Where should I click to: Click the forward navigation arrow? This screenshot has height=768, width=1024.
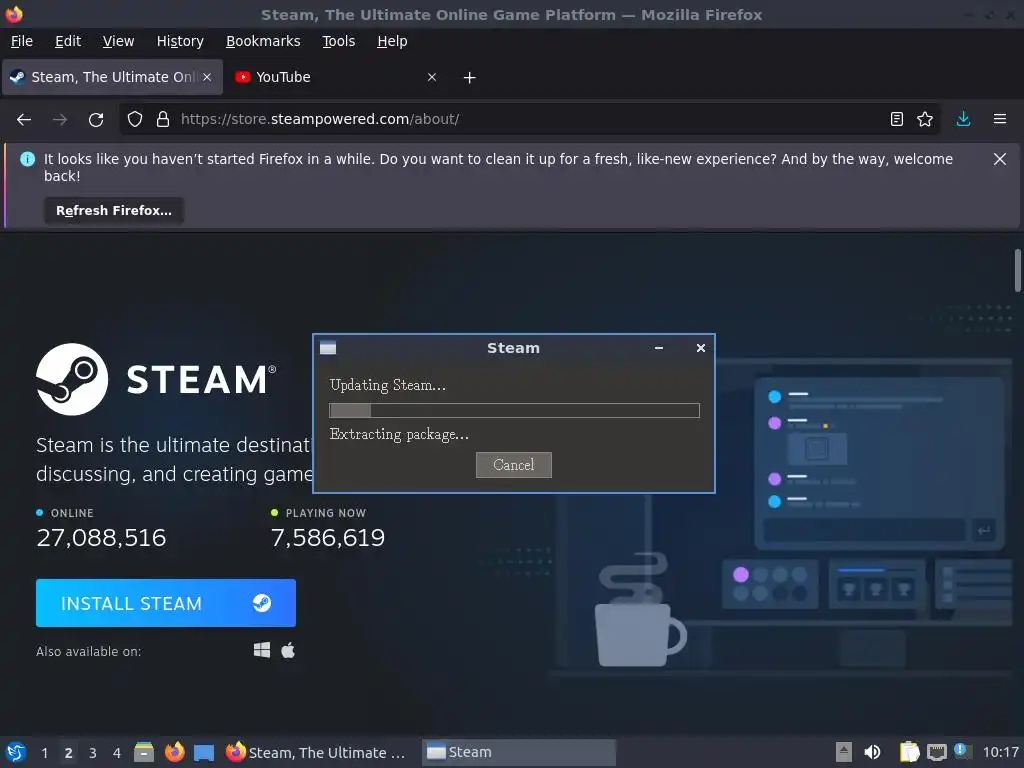tap(60, 120)
